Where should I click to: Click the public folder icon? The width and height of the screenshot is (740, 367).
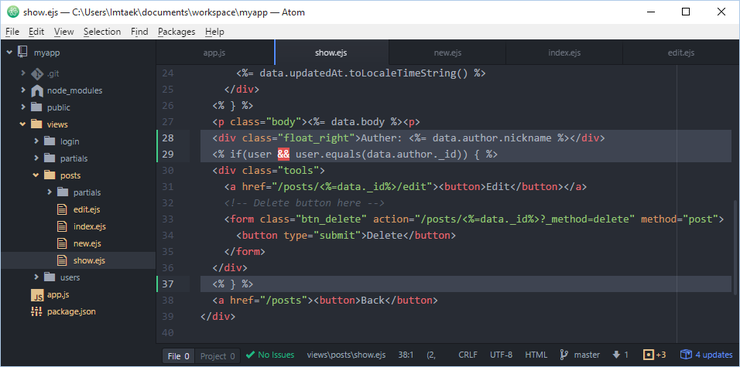(x=37, y=108)
